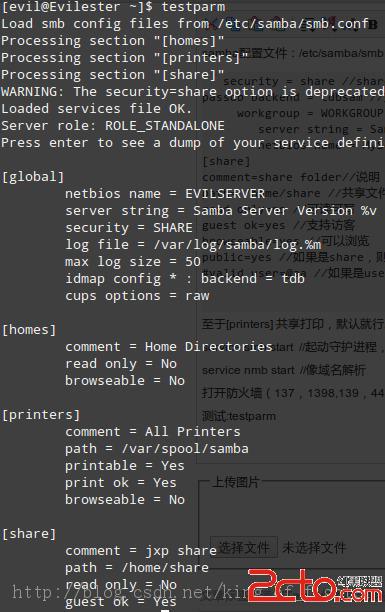The height and width of the screenshot is (612, 385).
Task: Click the testparm command at the prompt
Action: pyautogui.click(x=193, y=7)
